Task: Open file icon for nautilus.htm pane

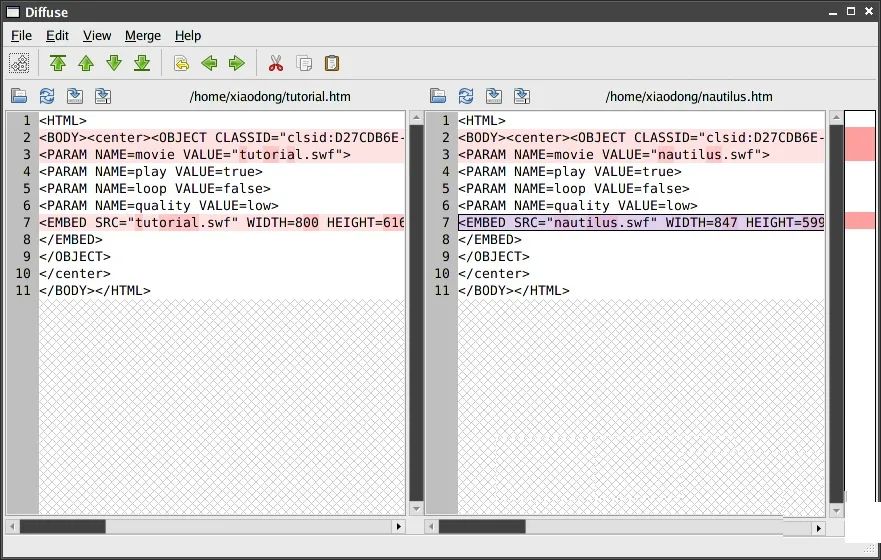Action: (x=438, y=96)
